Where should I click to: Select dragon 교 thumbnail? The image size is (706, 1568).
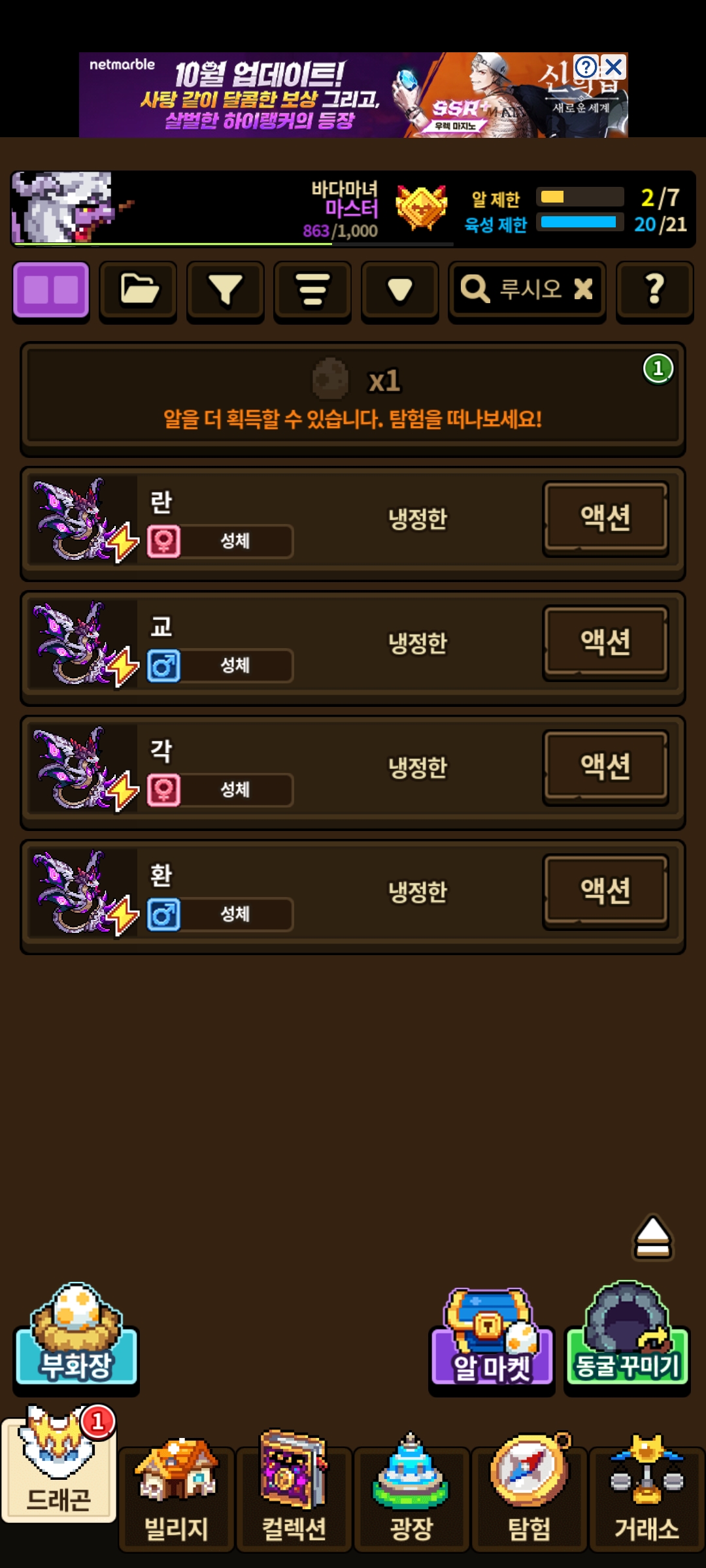point(83,645)
